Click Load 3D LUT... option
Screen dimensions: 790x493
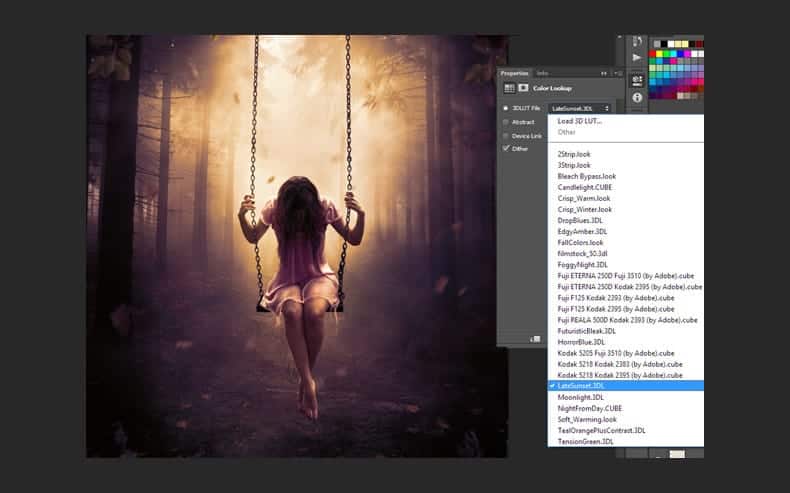(579, 121)
